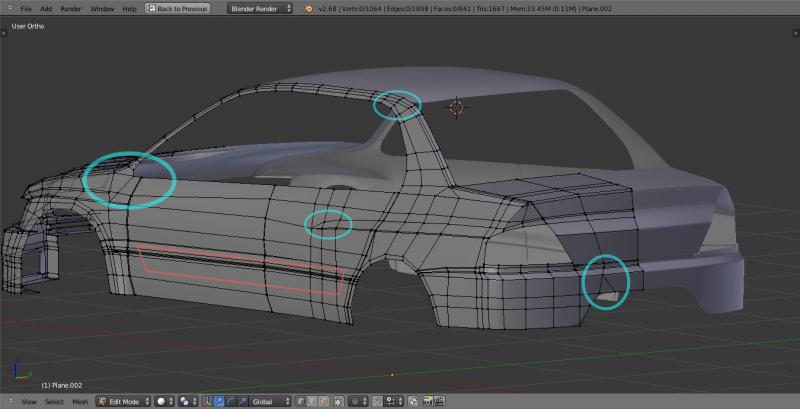Image resolution: width=800 pixels, height=409 pixels.
Task: Open the Edit Mode dropdown
Action: tap(123, 401)
